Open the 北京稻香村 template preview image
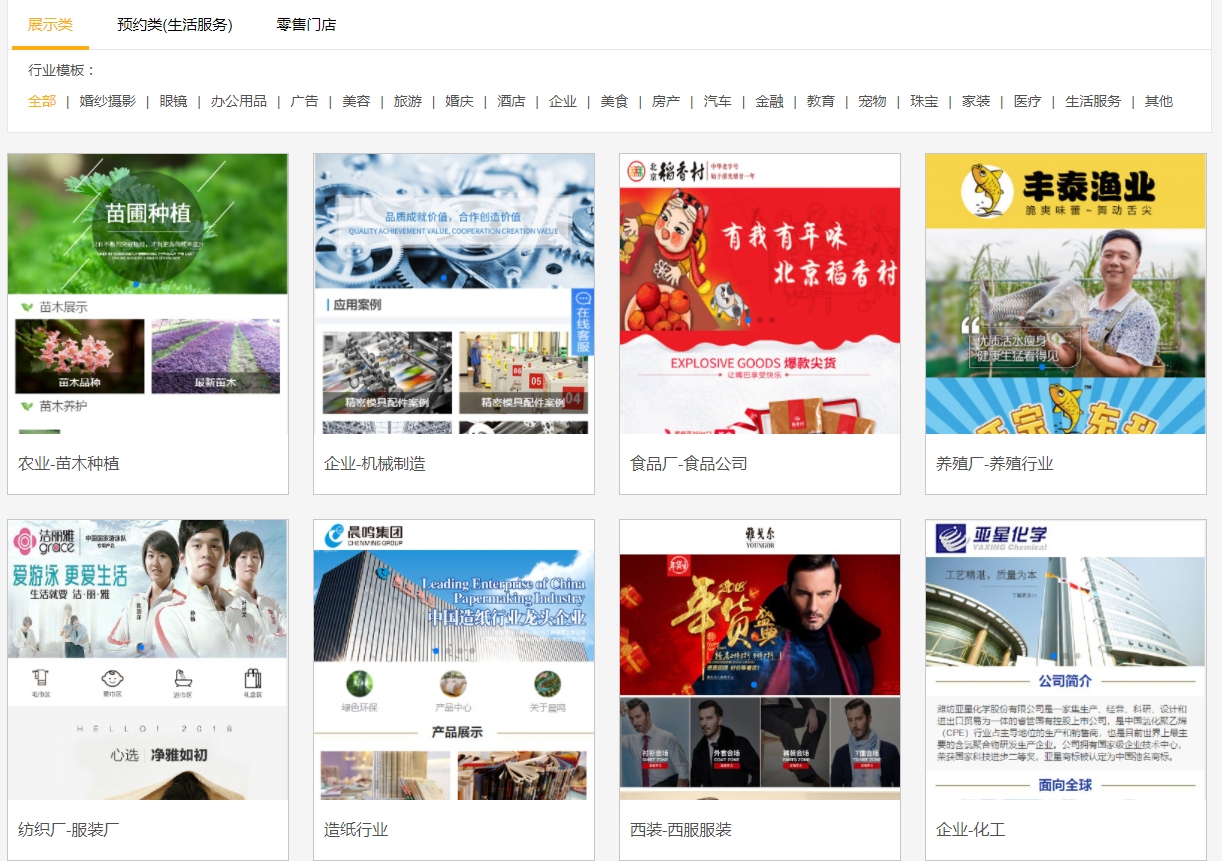 (760, 293)
